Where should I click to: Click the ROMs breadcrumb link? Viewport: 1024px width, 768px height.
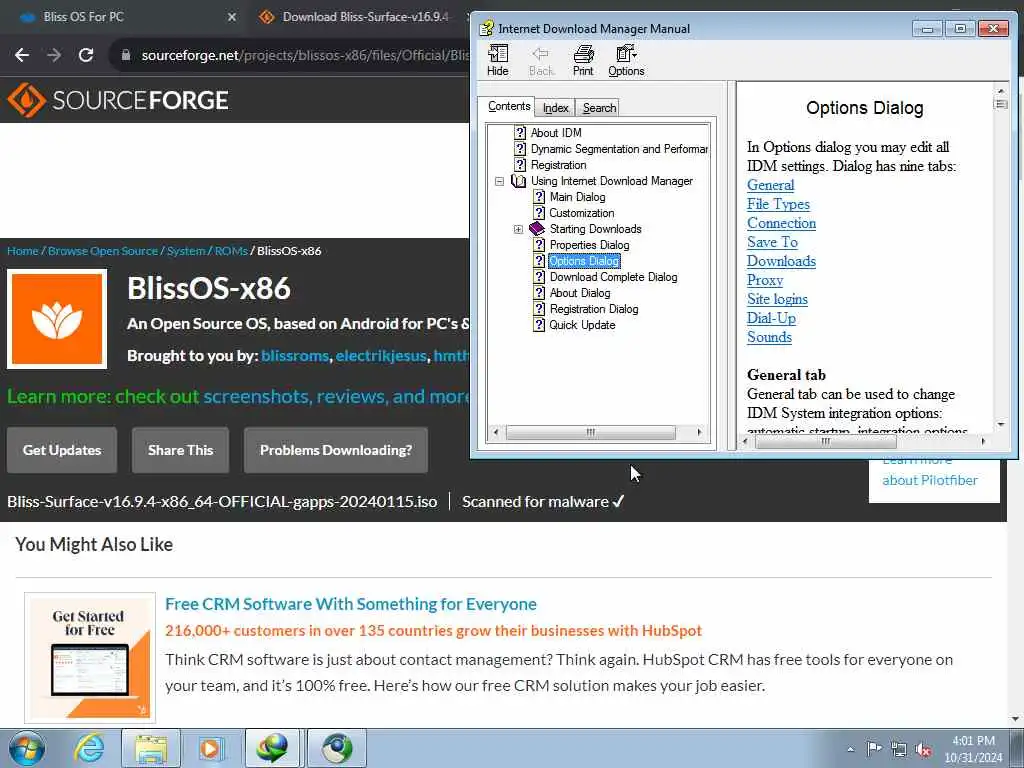tap(231, 251)
